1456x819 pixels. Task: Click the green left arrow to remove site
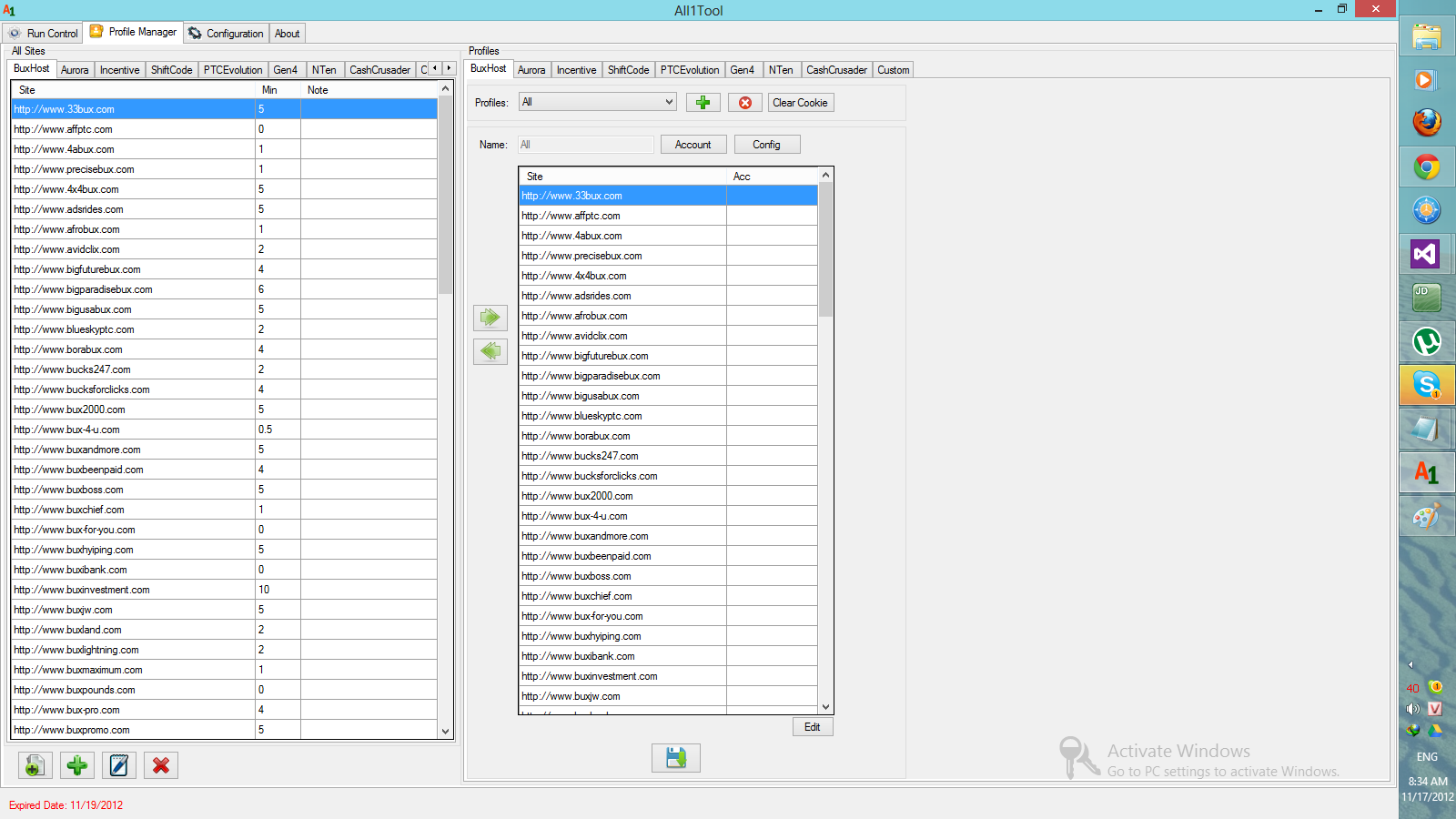click(x=490, y=351)
